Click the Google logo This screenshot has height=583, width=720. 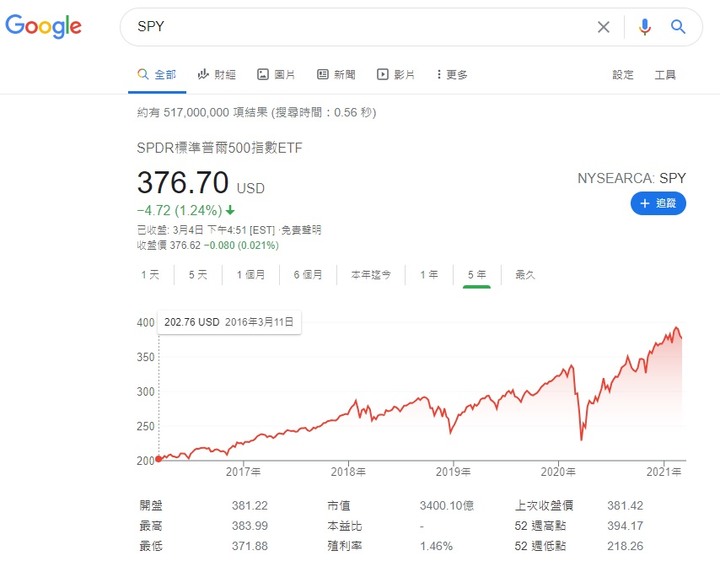(43, 26)
